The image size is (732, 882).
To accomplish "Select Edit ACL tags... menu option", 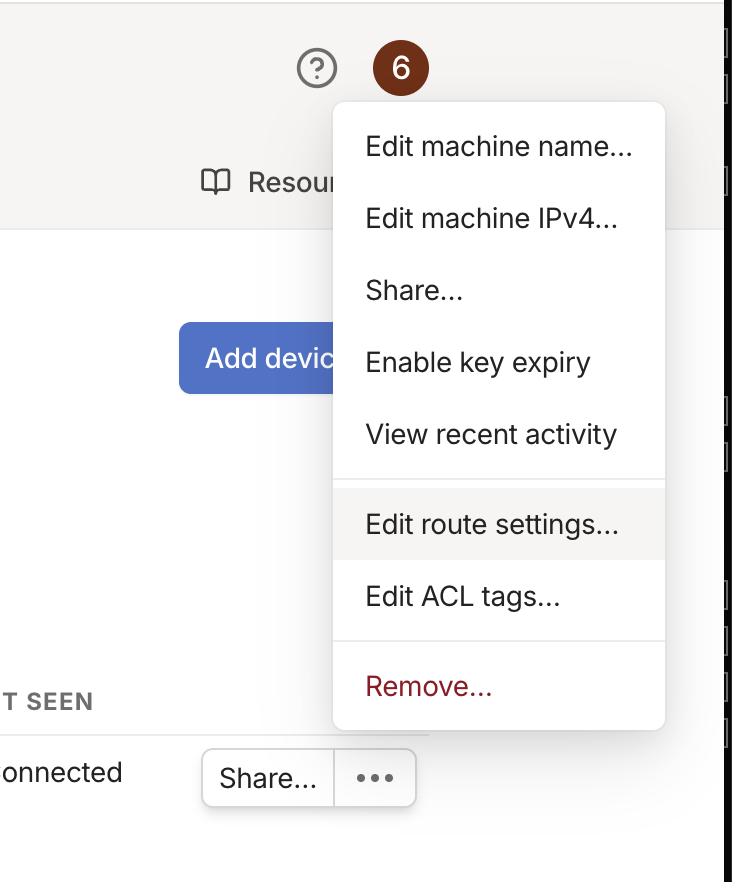I will (462, 596).
